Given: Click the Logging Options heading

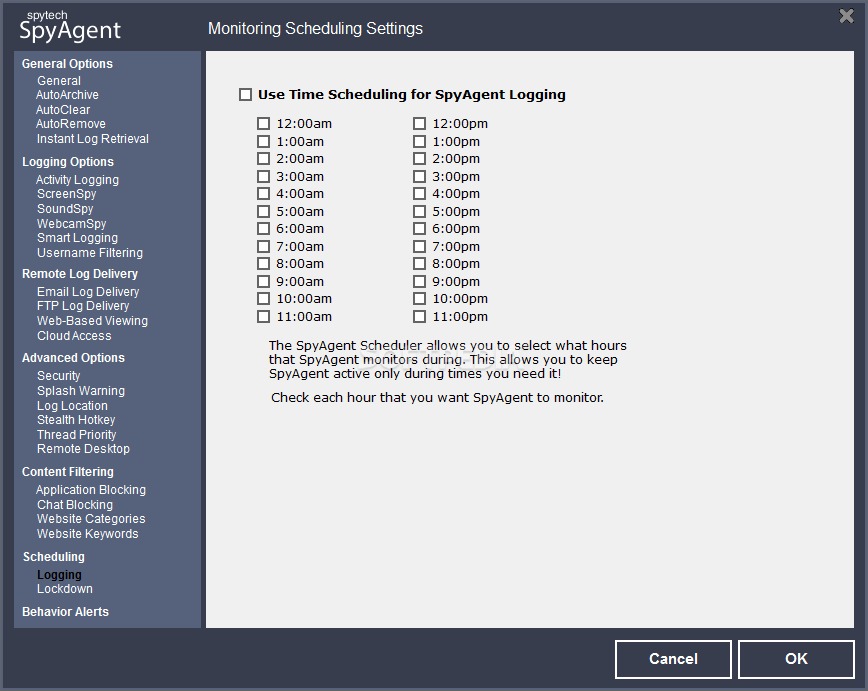Looking at the screenshot, I should (68, 162).
